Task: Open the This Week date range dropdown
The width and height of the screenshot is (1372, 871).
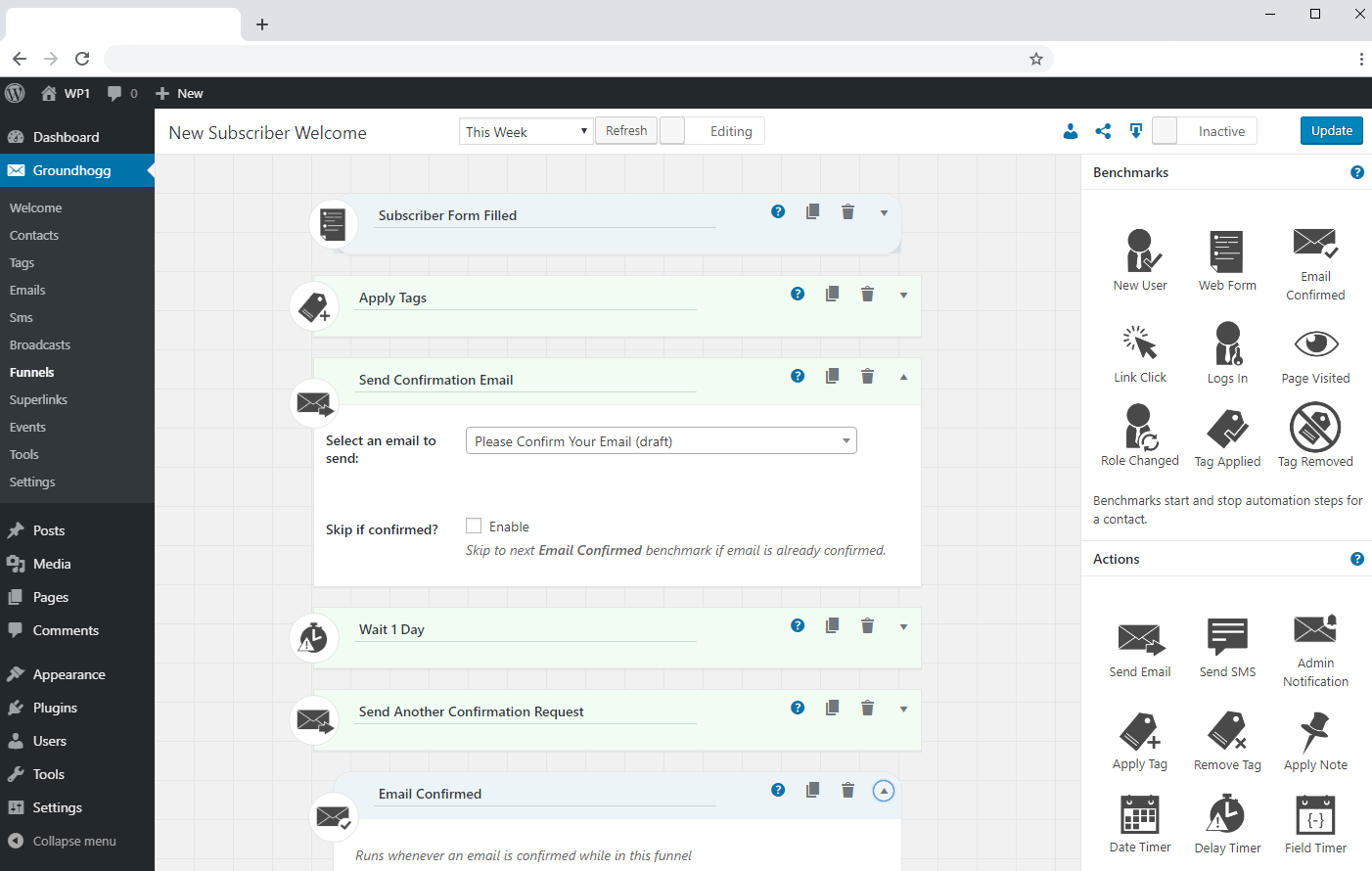Action: tap(526, 131)
